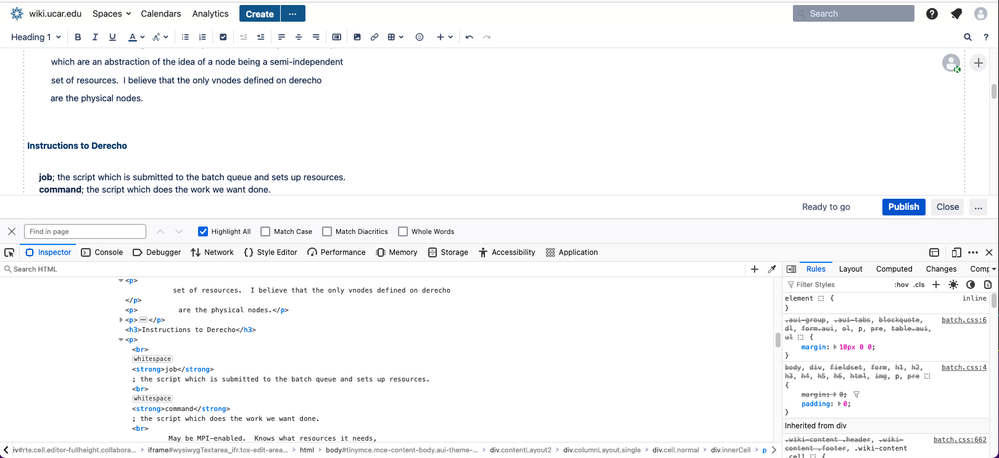999x458 pixels.
Task: Expand the padding property value
Action: [x=839, y=404]
